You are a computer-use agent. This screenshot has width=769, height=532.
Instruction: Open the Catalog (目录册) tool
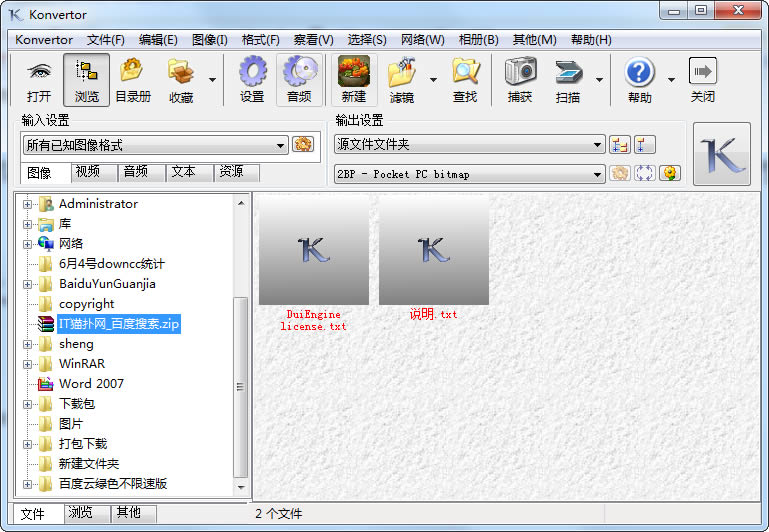132,80
